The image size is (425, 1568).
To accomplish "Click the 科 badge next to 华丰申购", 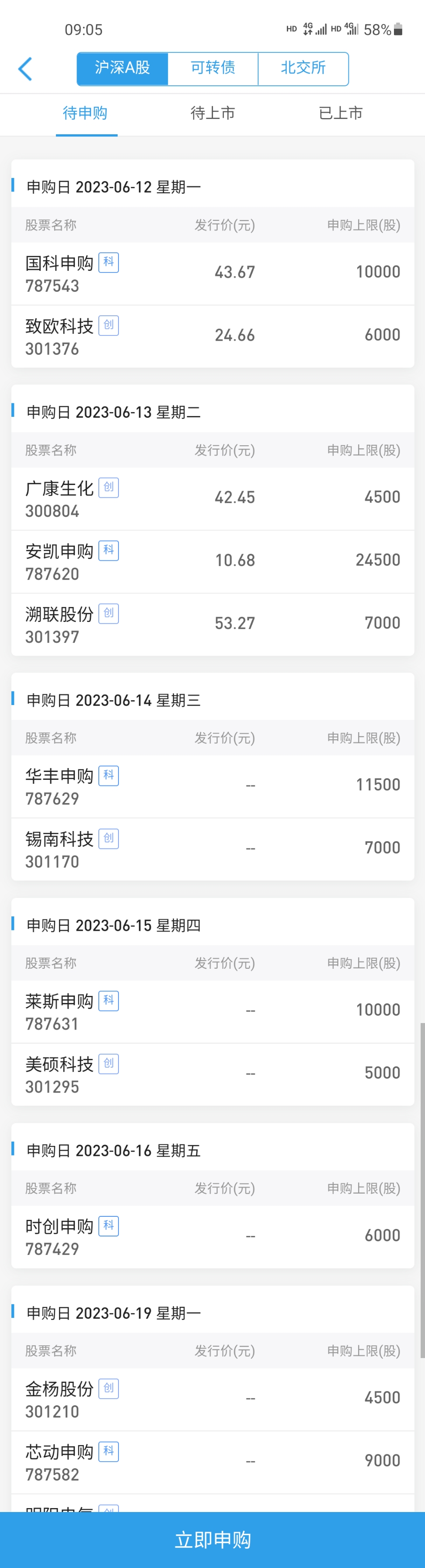I will point(108,775).
